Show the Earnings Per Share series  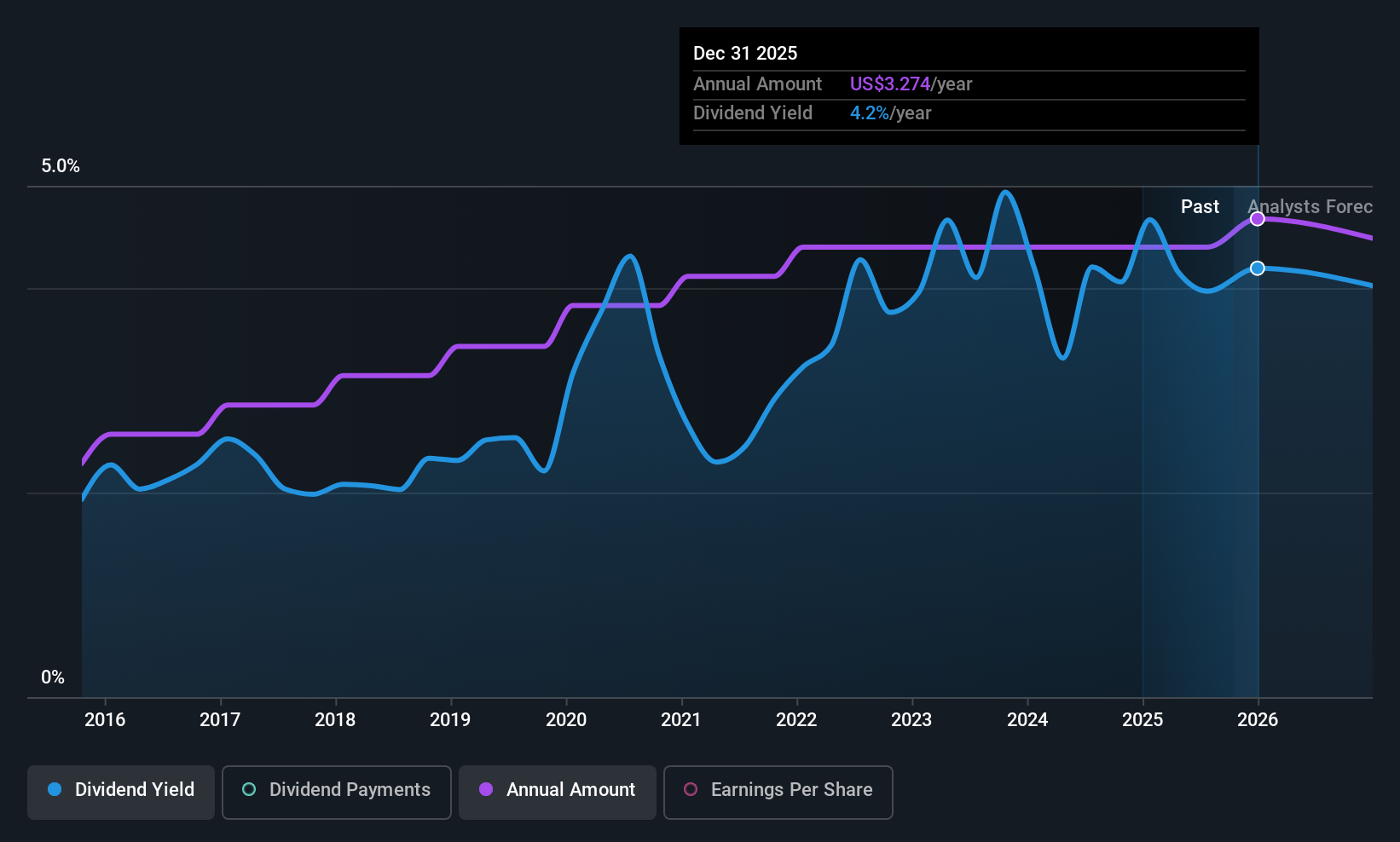tap(778, 792)
